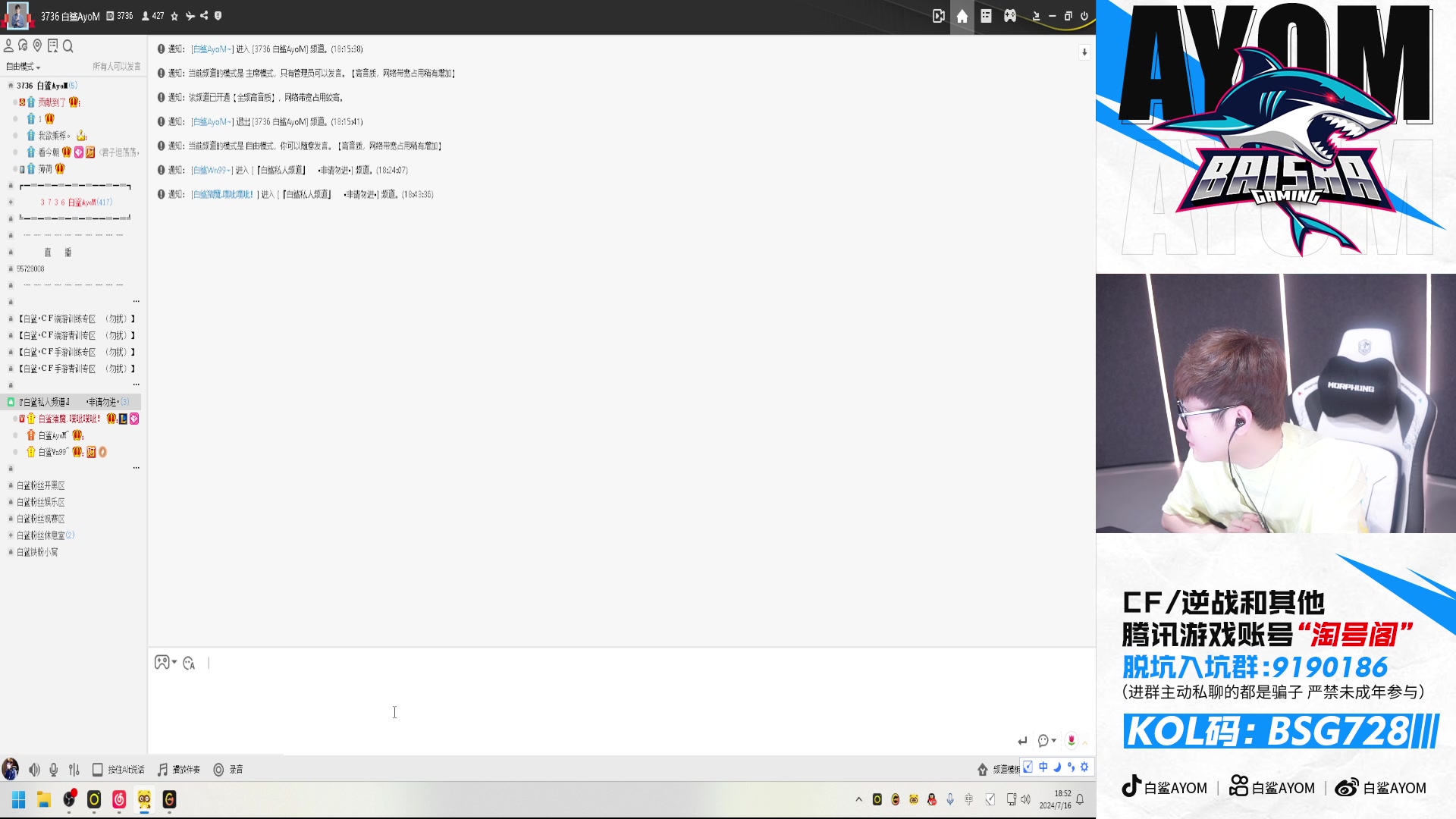Toggle the microphone icon in bottom bar
Viewport: 1456px width, 819px height.
point(54,770)
